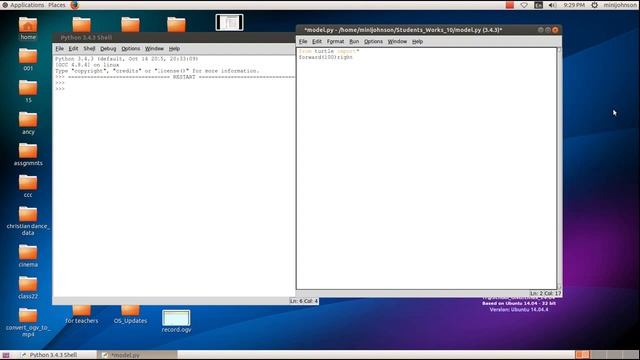The height and width of the screenshot is (360, 640).
Task: Open Window menu in model.py editor
Action: tap(397, 42)
